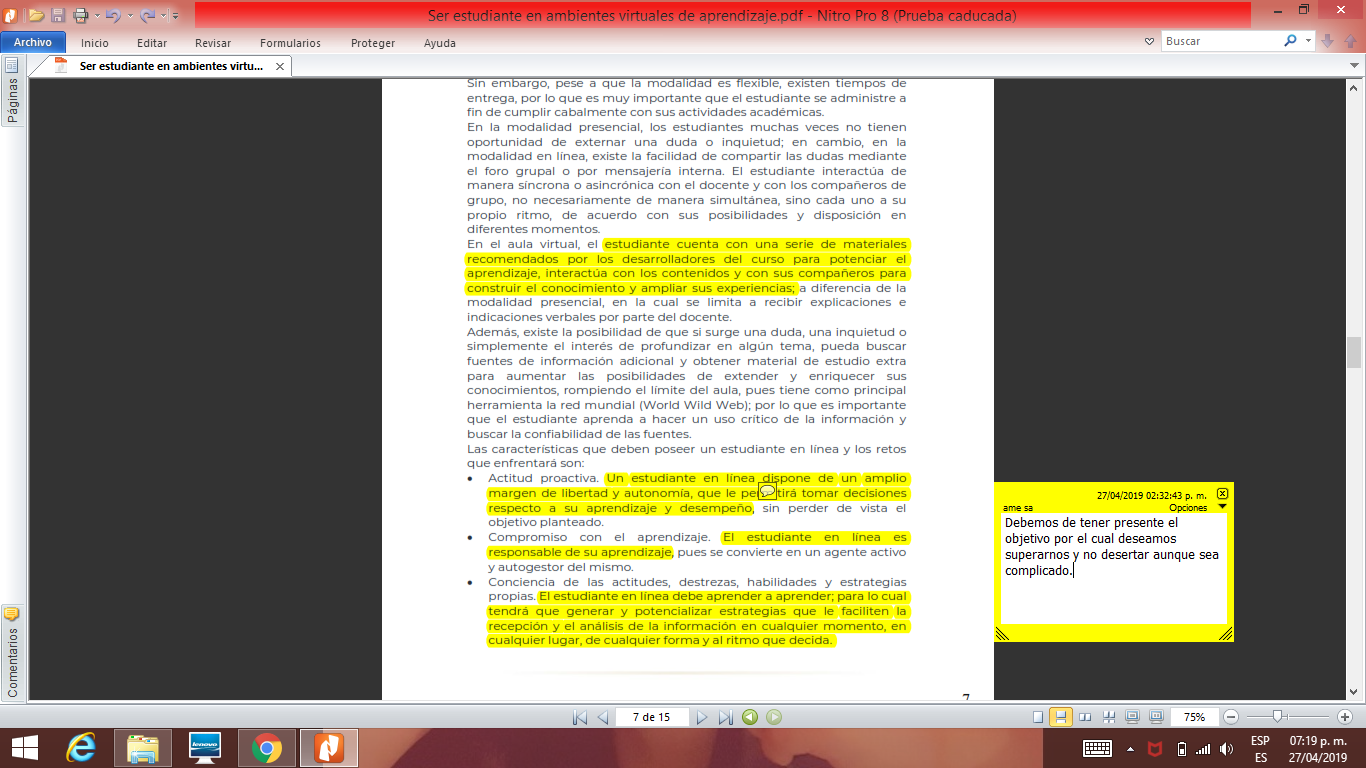Screen dimensions: 1366x768
Task: Close the yellow sticky note popup
Action: pos(1222,494)
